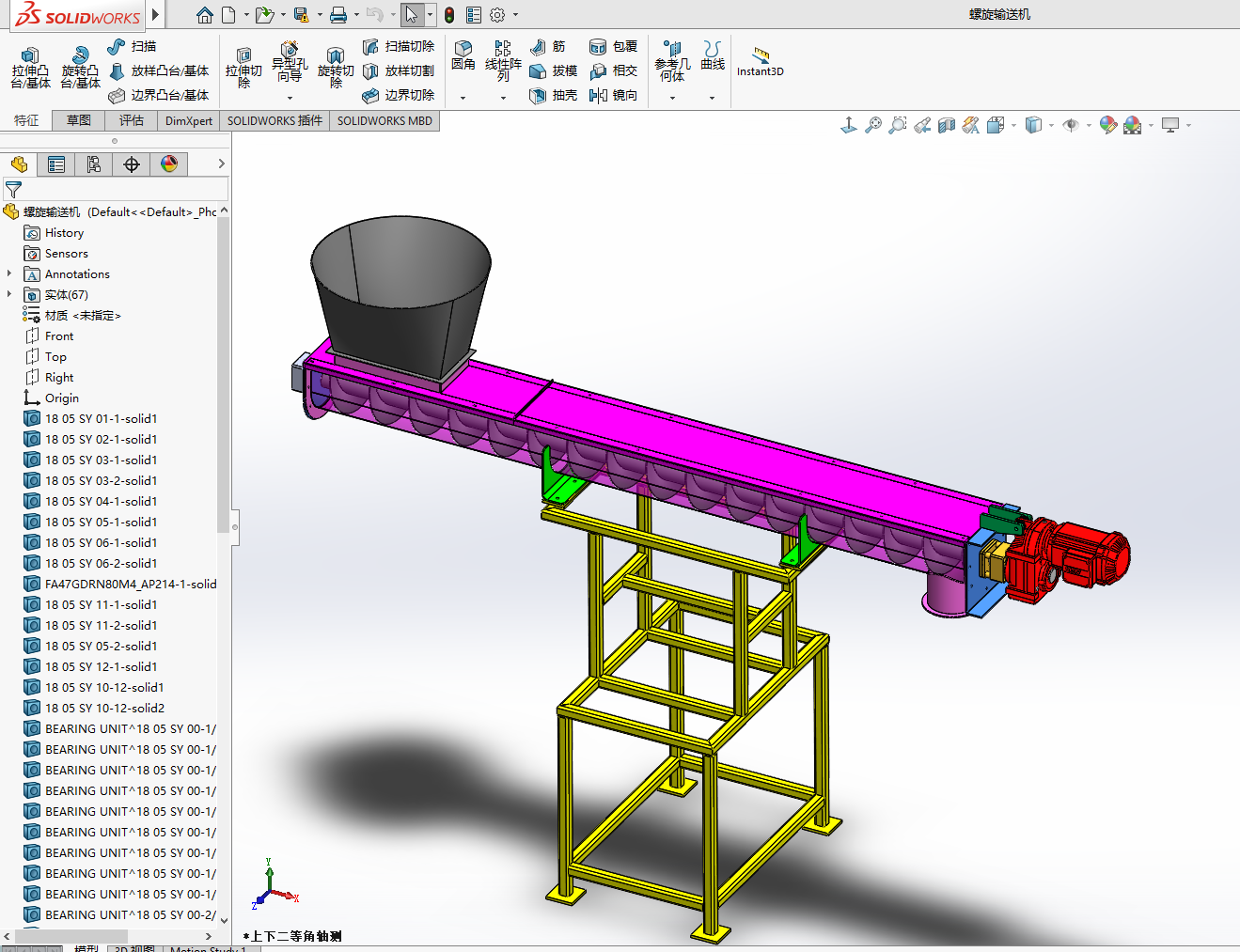1240x952 pixels.
Task: Click the Zoom to Fit magnifier icon
Action: click(873, 125)
